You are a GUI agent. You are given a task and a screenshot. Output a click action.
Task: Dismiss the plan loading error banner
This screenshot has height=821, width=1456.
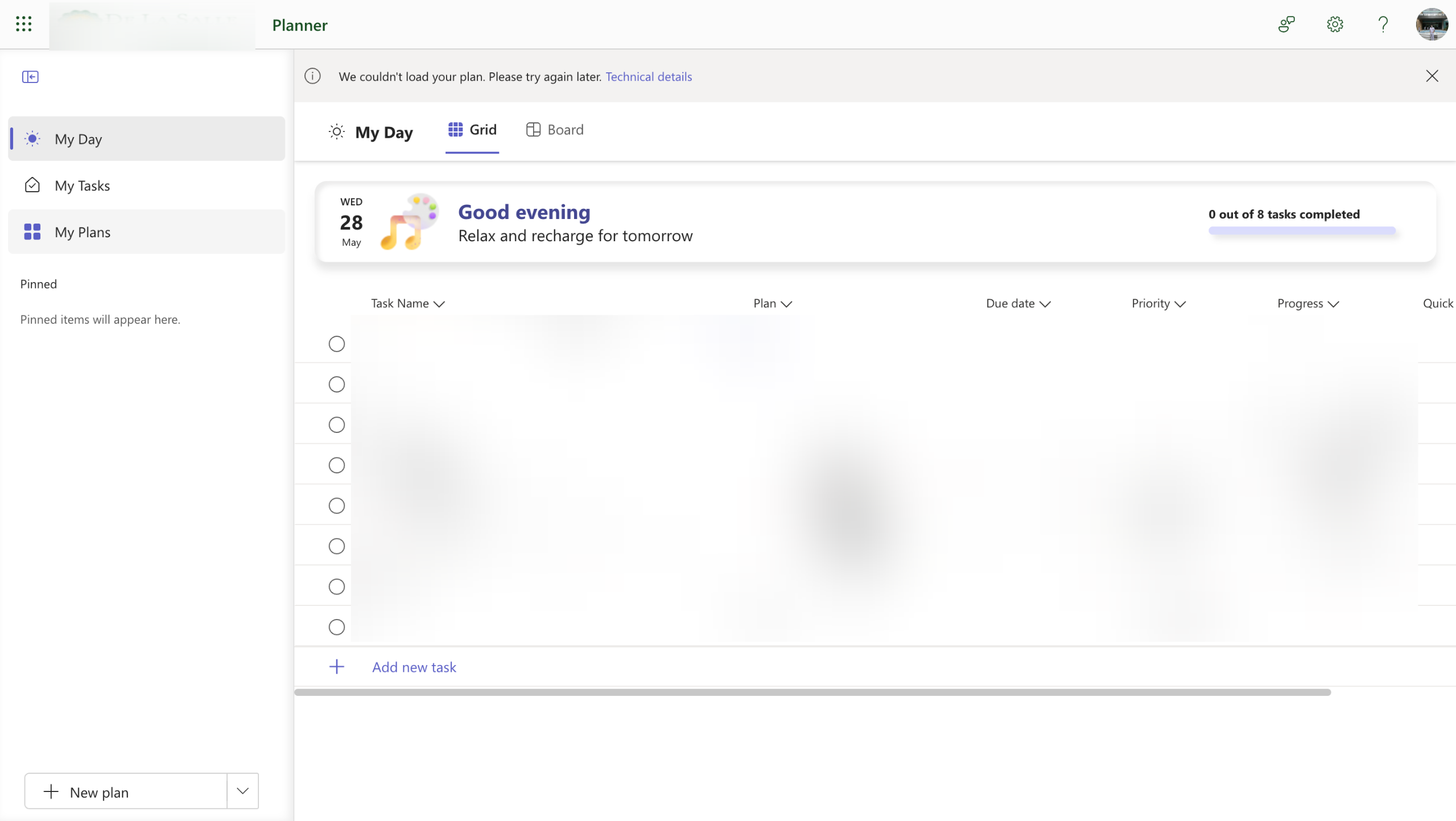click(x=1432, y=76)
